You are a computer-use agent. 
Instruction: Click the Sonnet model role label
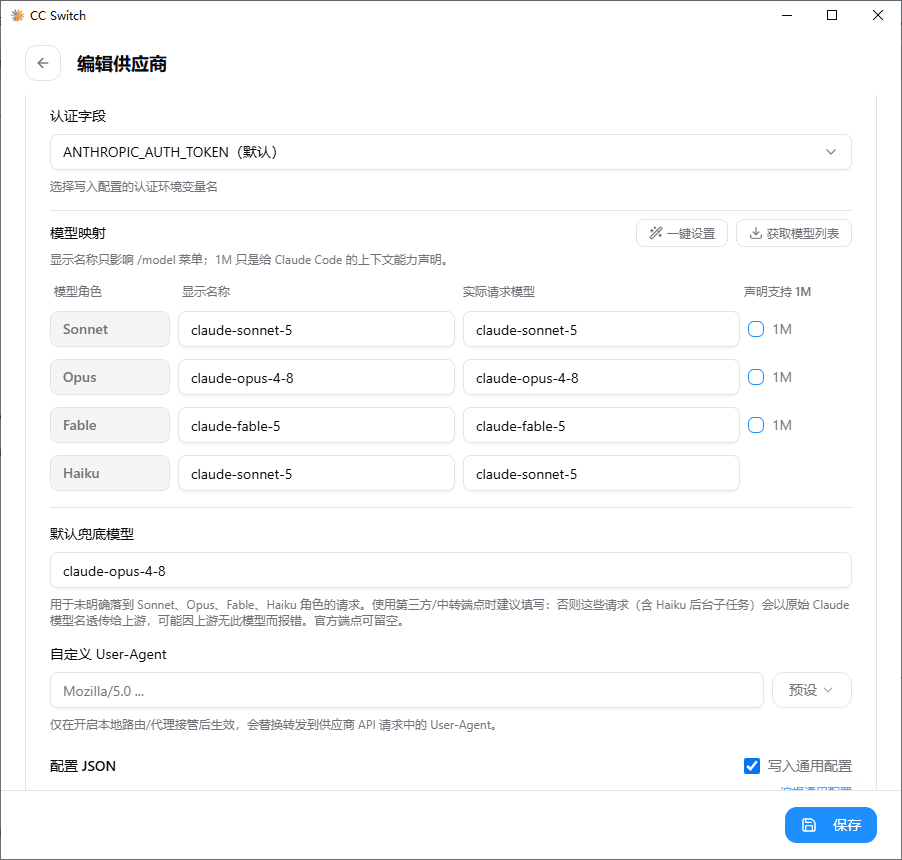tap(110, 329)
